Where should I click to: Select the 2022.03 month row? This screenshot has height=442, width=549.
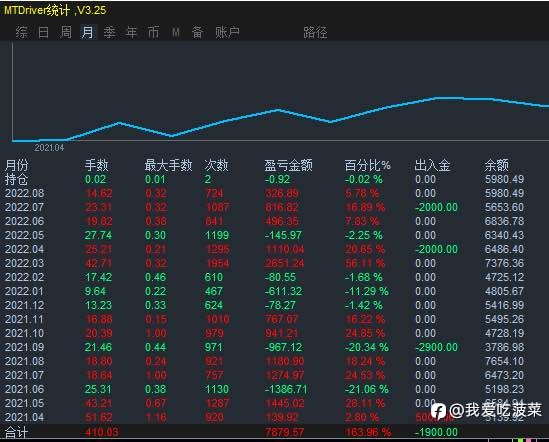[265, 263]
